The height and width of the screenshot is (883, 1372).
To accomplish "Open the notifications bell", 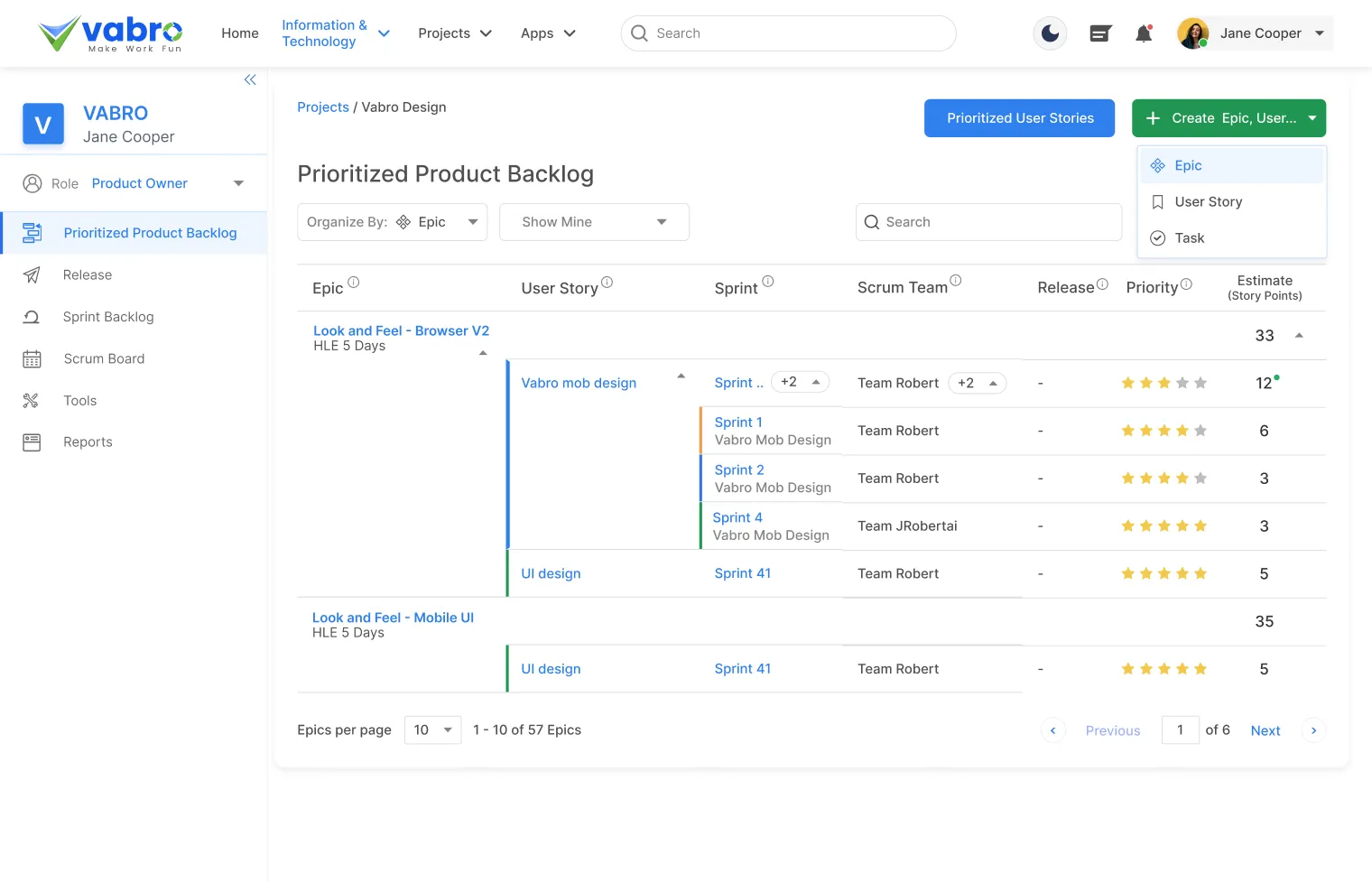I will click(x=1144, y=34).
